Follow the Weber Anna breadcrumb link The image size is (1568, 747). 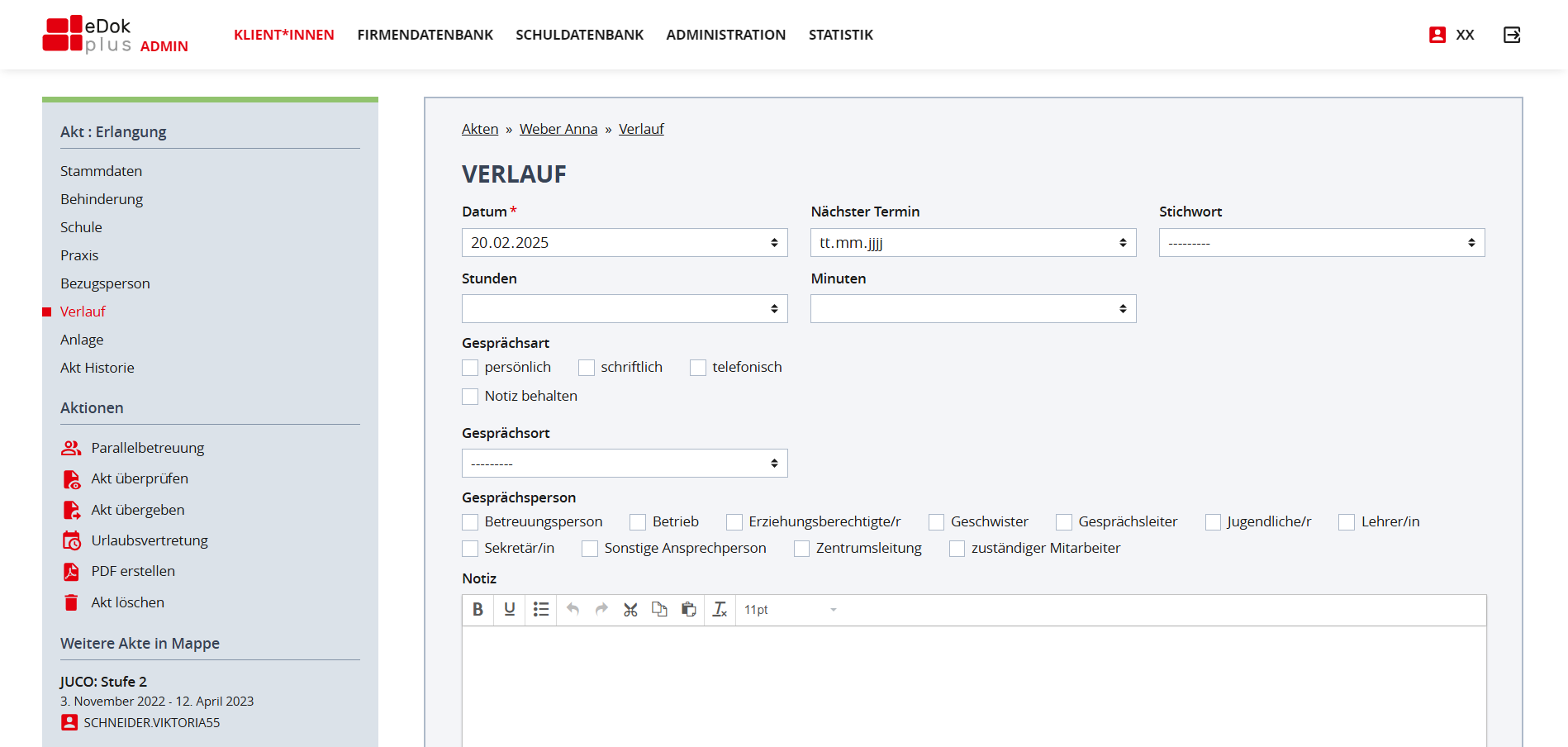pyautogui.click(x=558, y=129)
